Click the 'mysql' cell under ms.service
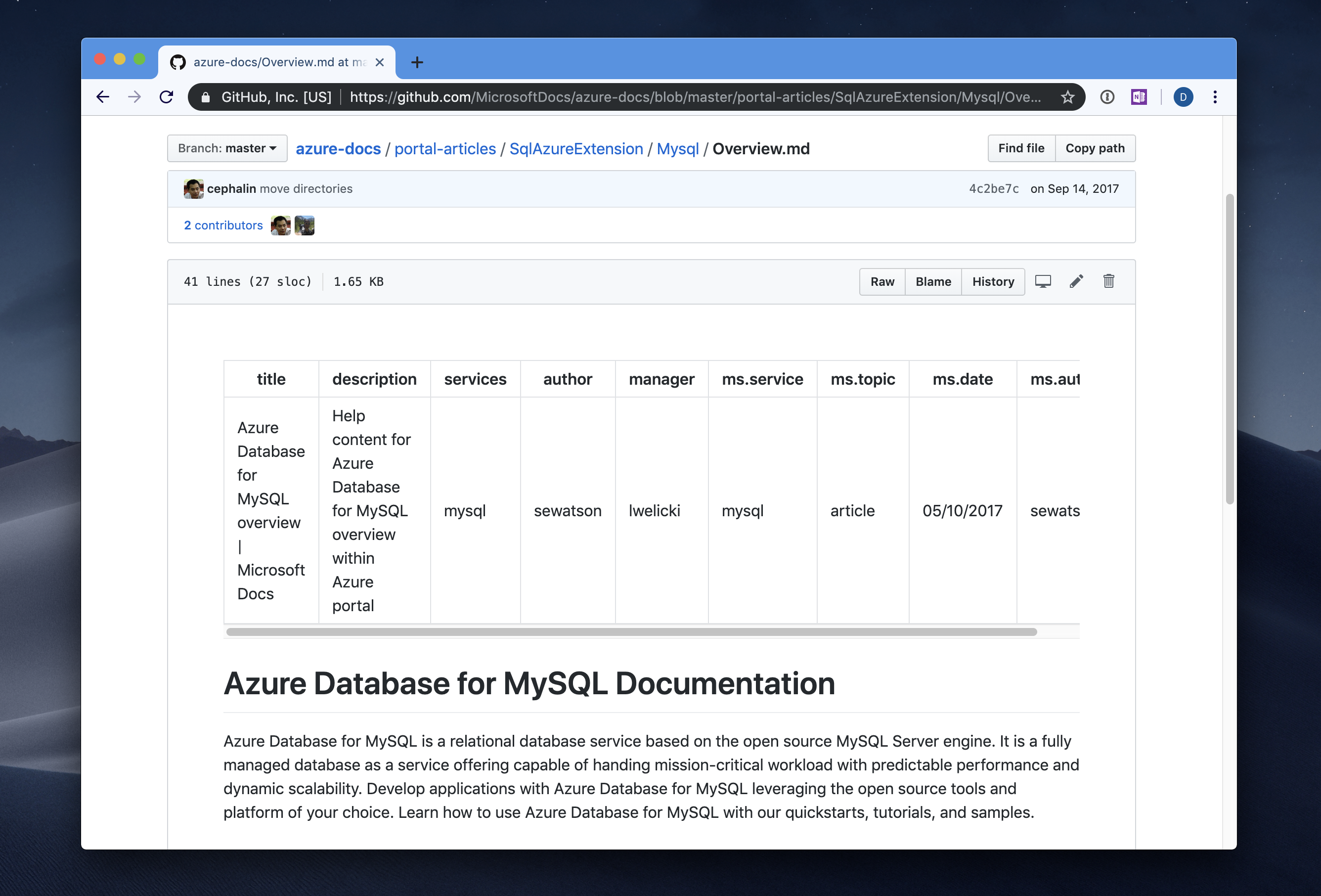 coord(762,510)
